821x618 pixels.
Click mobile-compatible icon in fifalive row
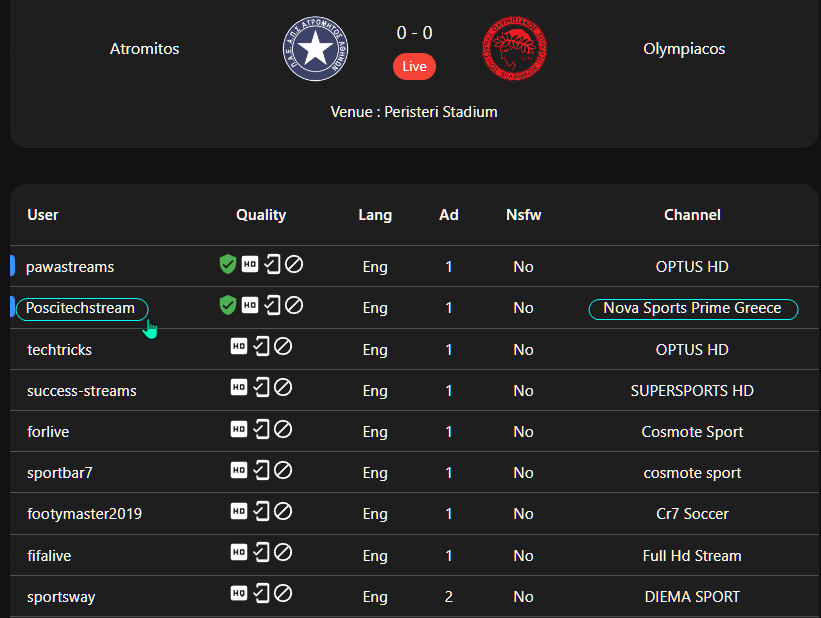click(x=261, y=552)
